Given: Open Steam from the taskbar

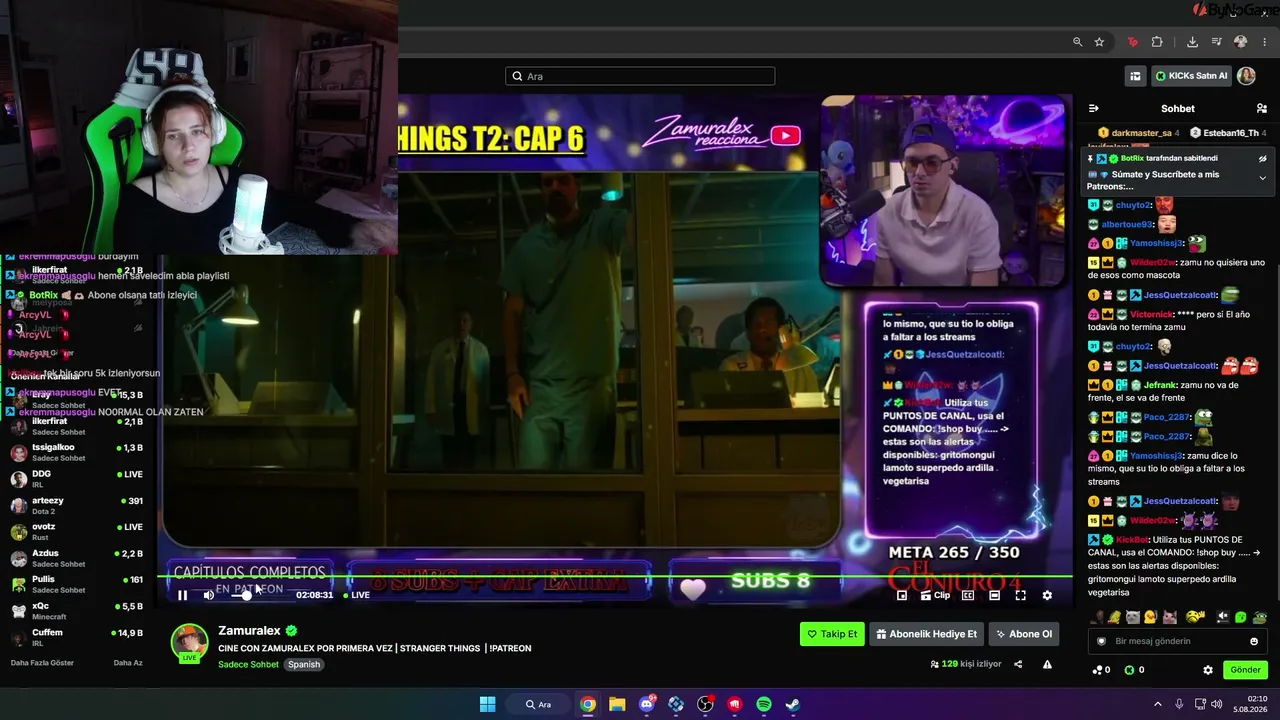Looking at the screenshot, I should pyautogui.click(x=792, y=704).
